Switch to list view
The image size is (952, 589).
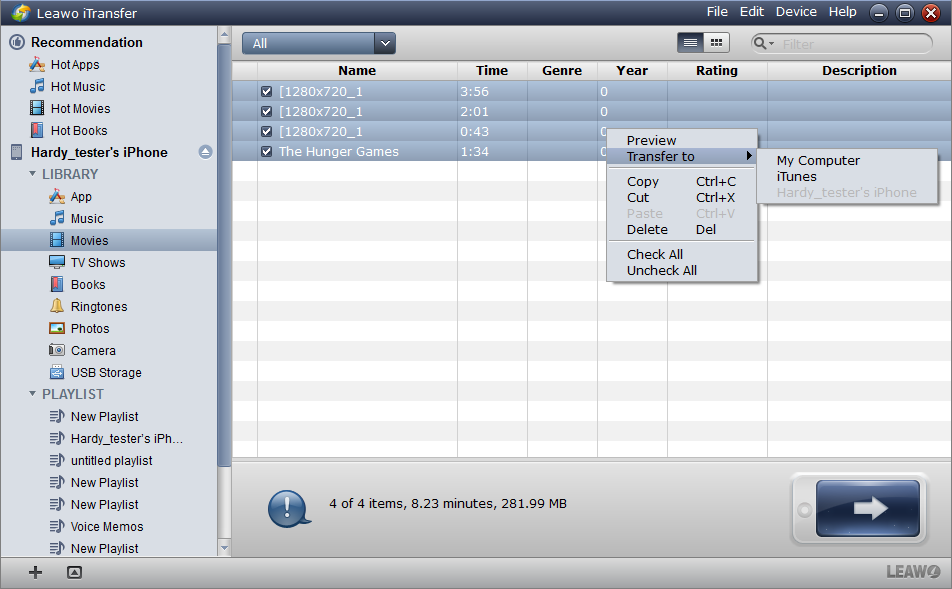coord(690,43)
